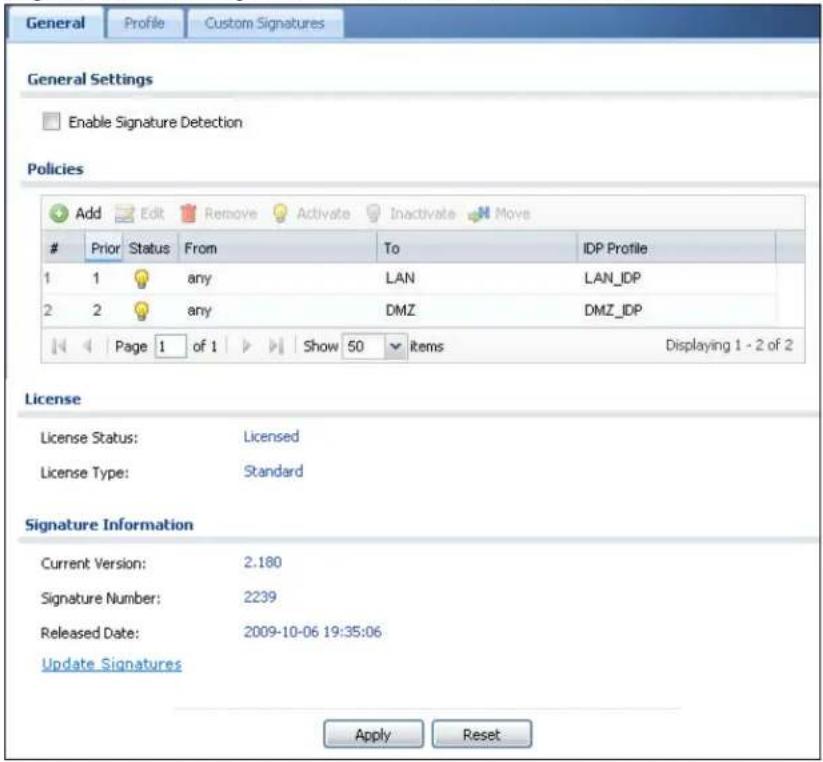The height and width of the screenshot is (762, 823).
Task: Click the released date 2009-10-06 19:35:06
Action: [313, 632]
